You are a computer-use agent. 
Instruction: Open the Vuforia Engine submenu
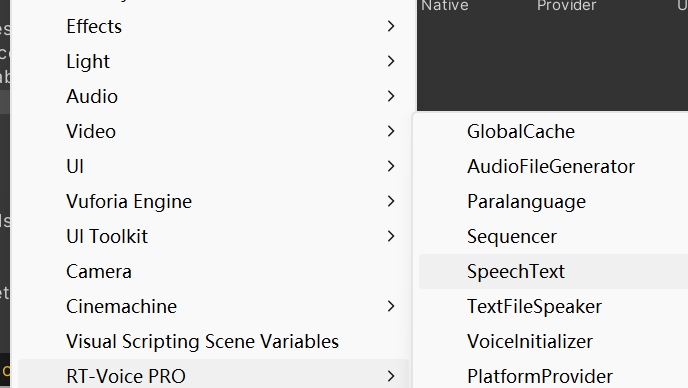[213, 201]
